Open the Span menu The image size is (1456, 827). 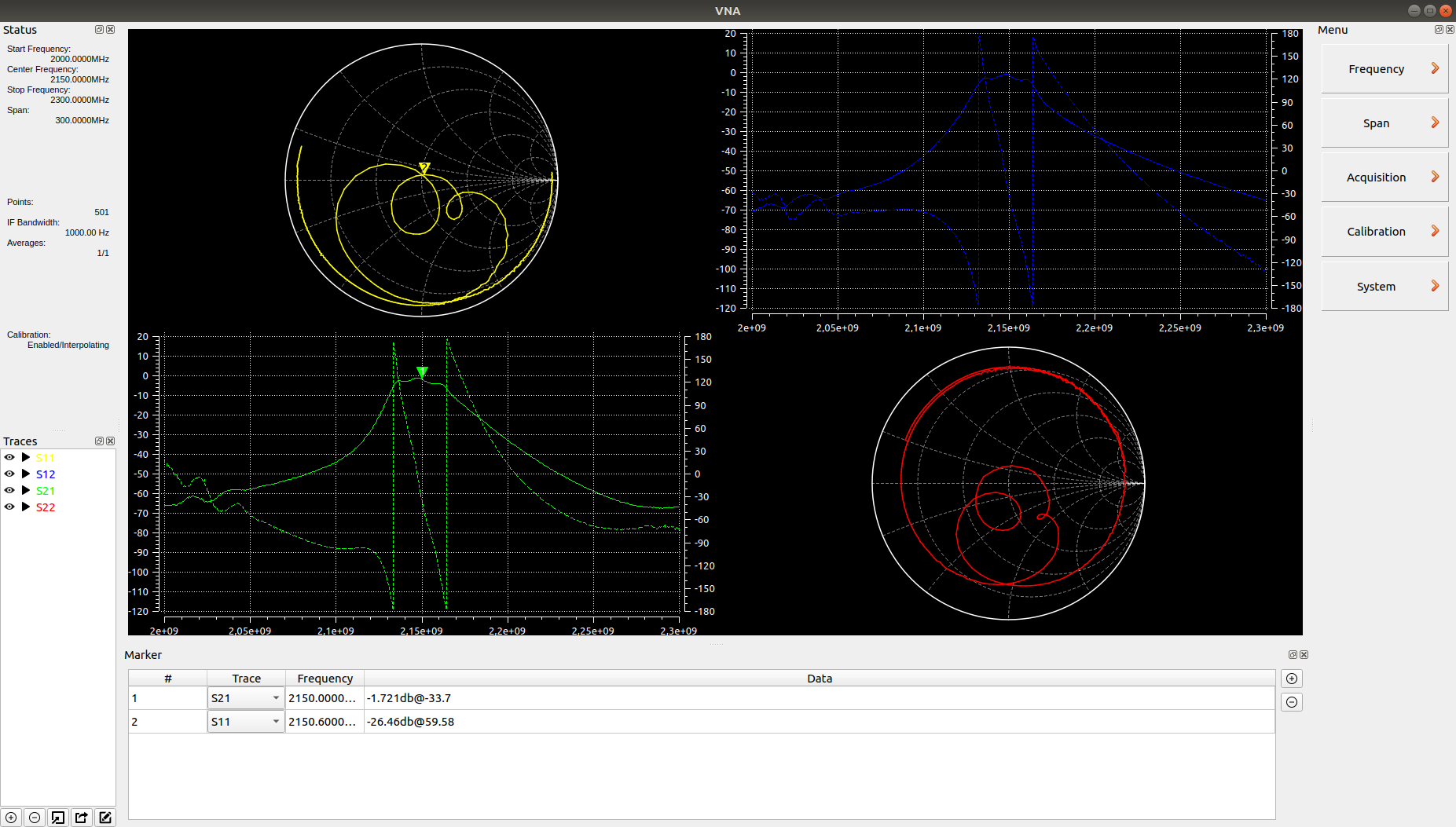(x=1384, y=123)
